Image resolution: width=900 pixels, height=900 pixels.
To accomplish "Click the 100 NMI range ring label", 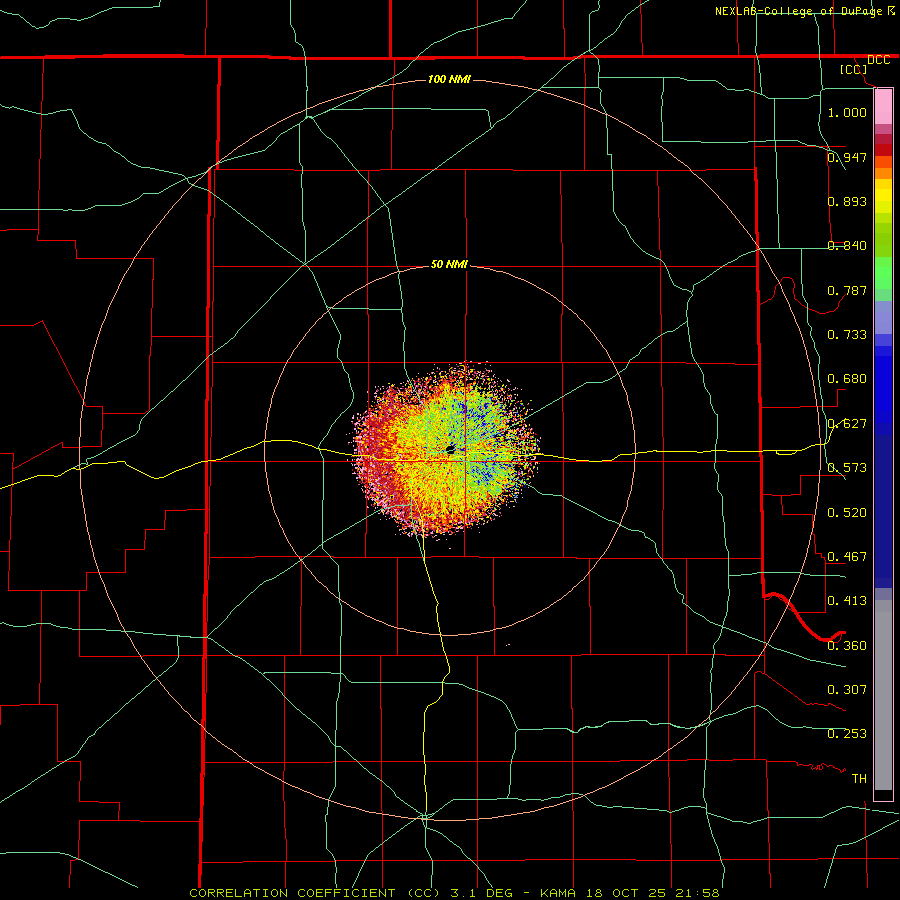I will tap(449, 79).
